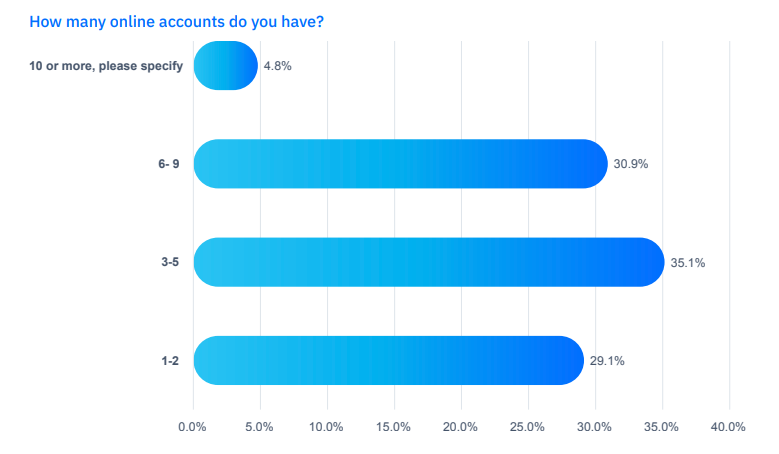Viewport: 779px width, 454px height.
Task: Click the 4.8% value label
Action: tap(278, 66)
